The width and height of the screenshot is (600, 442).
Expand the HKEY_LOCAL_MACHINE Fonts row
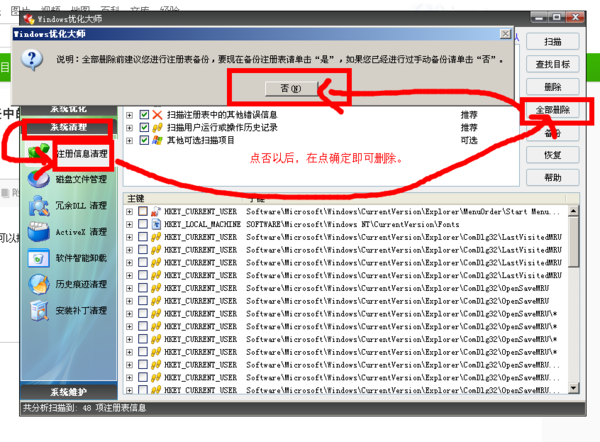[x=129, y=224]
